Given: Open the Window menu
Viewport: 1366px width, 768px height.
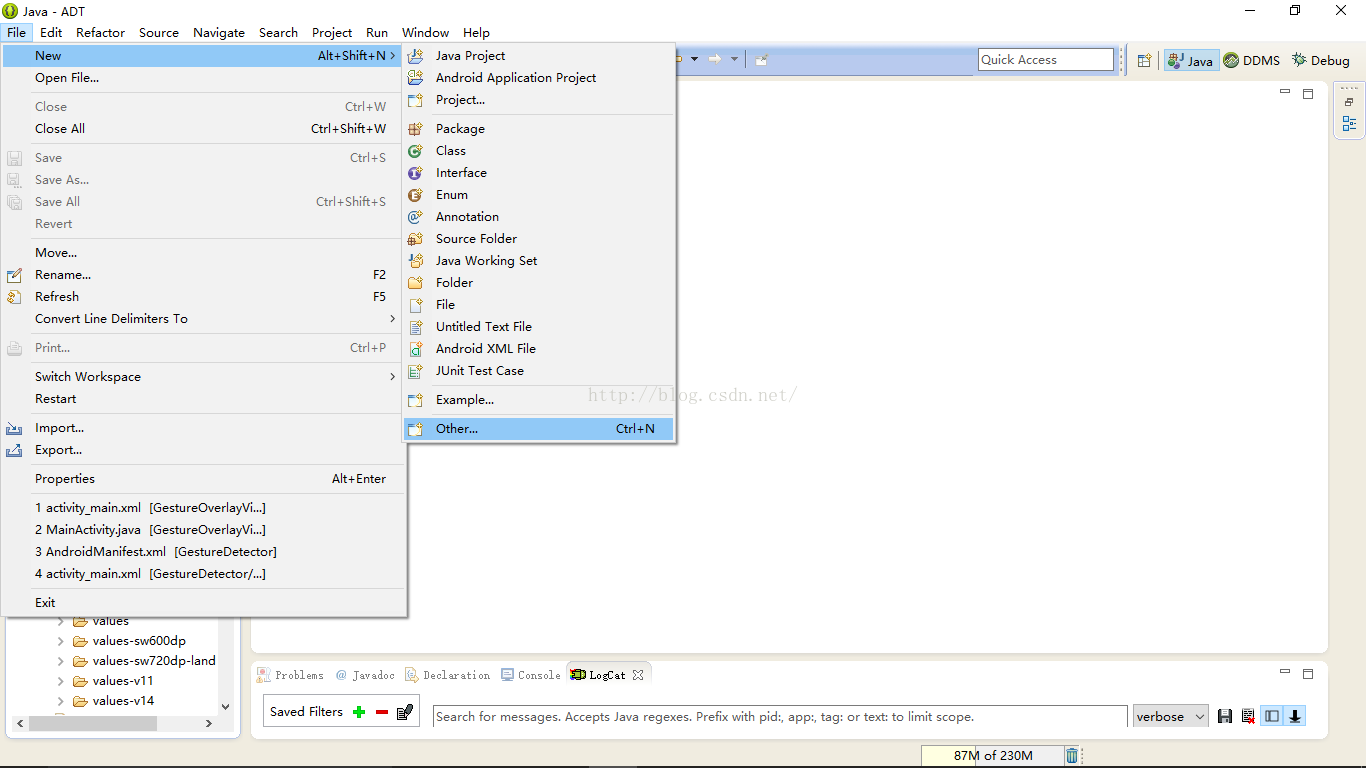Looking at the screenshot, I should 425,32.
